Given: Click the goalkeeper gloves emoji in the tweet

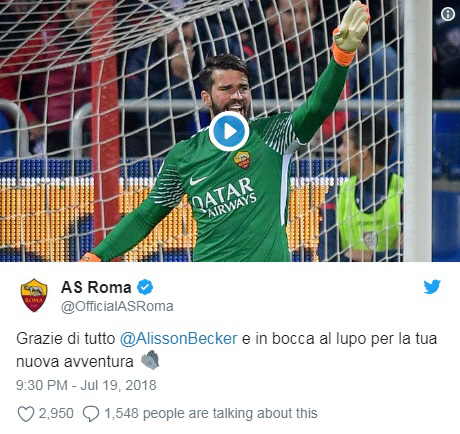Looking at the screenshot, I should [150, 360].
